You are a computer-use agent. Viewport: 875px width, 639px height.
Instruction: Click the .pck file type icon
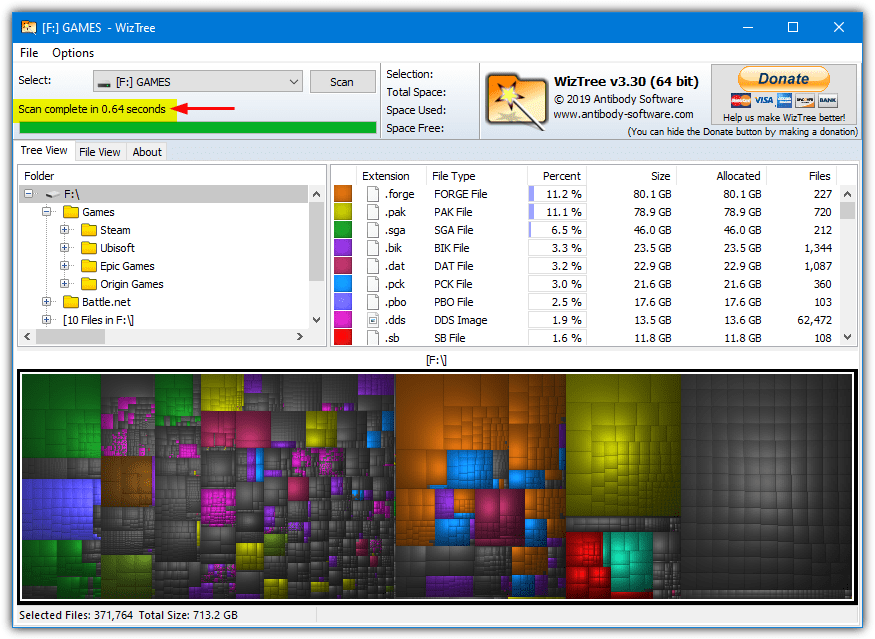(x=373, y=284)
